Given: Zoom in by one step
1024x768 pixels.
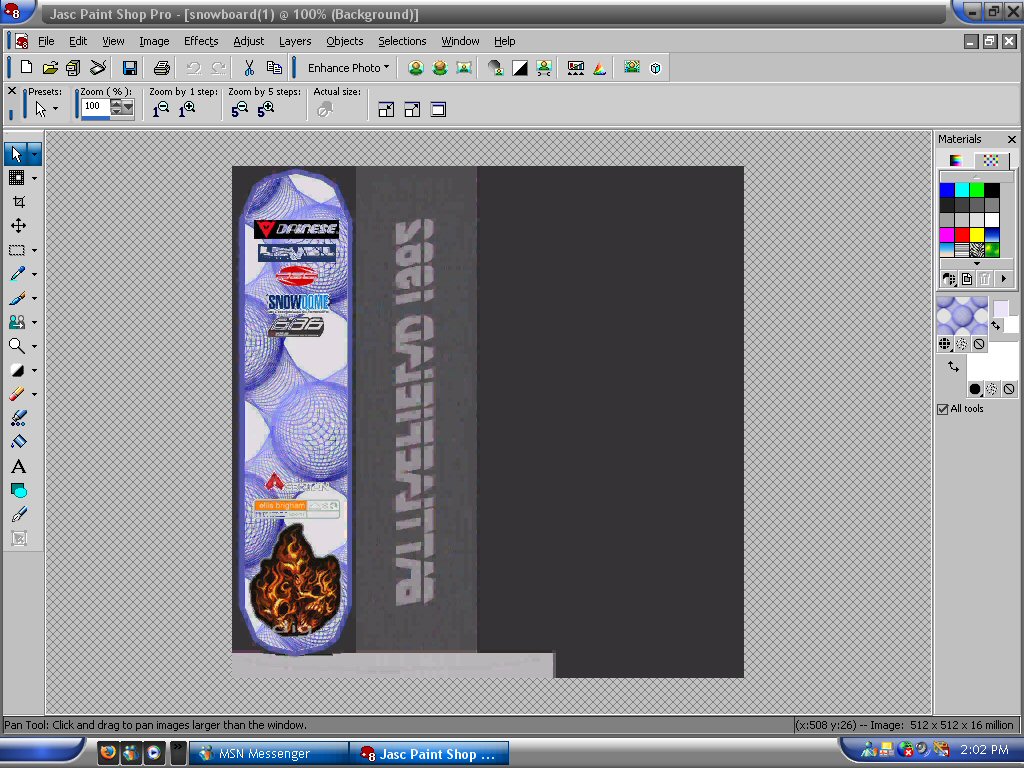Looking at the screenshot, I should [187, 110].
